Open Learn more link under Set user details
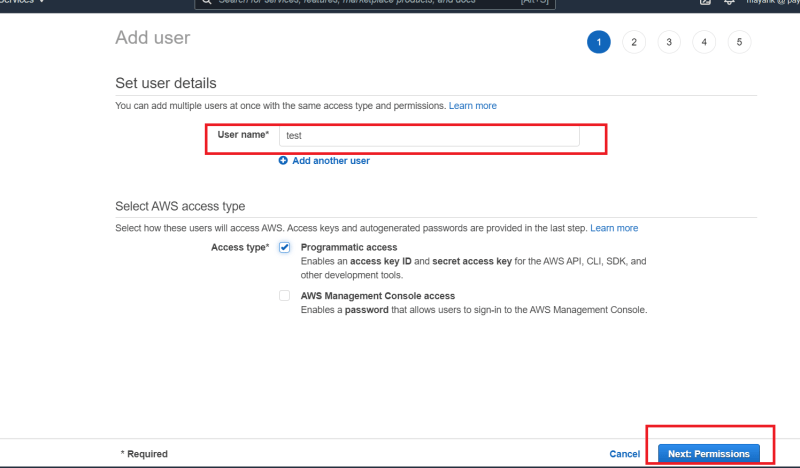Viewport: 800px width, 468px height. click(472, 106)
